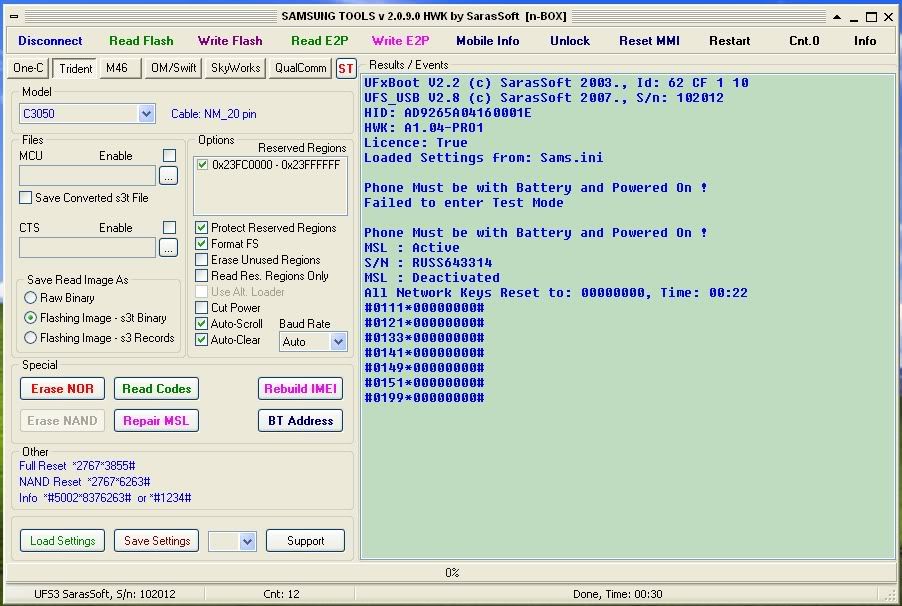The image size is (902, 606).
Task: Select Flashing Image - s3t Binary option
Action: (x=30, y=318)
